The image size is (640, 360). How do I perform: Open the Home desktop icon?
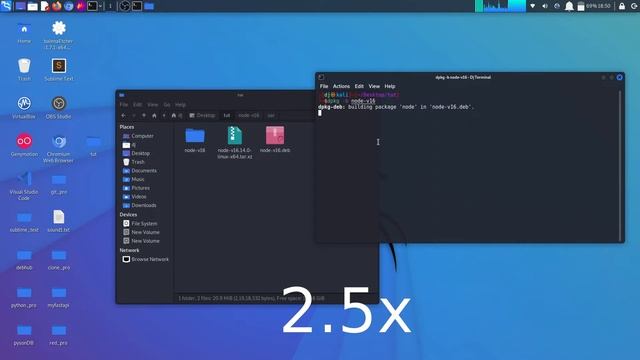point(24,33)
